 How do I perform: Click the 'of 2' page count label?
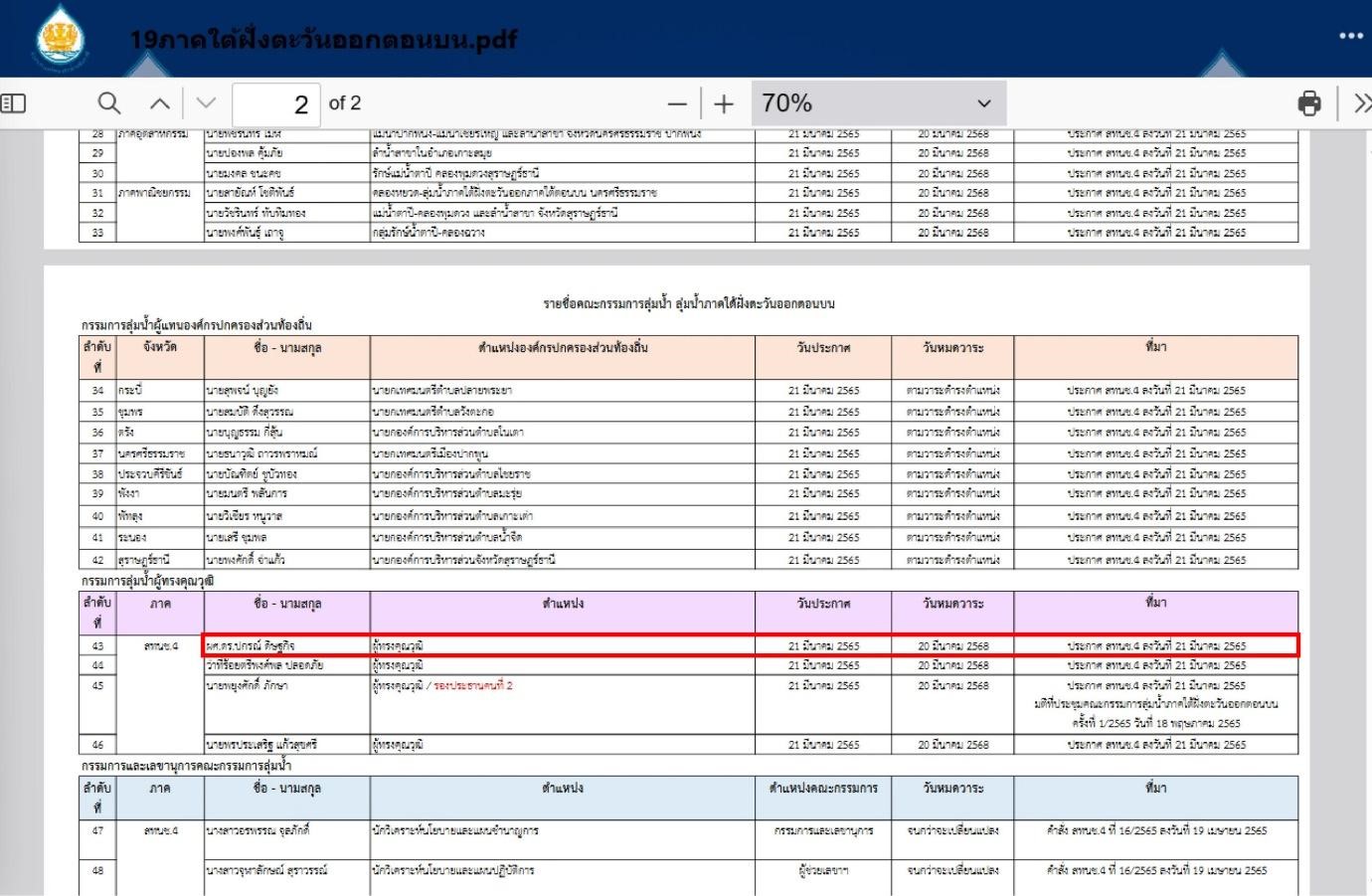pyautogui.click(x=345, y=103)
